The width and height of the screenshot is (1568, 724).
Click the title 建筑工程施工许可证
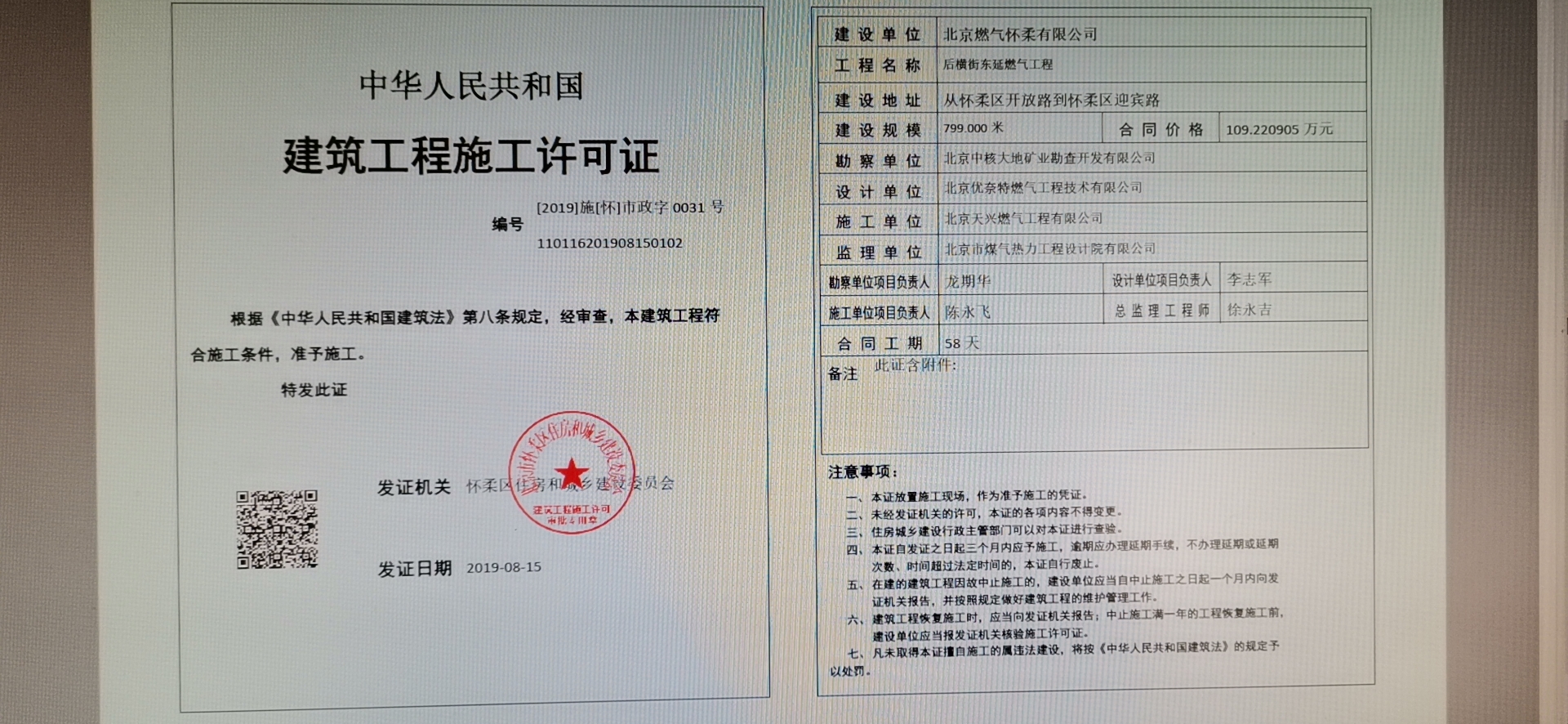[x=470, y=156]
